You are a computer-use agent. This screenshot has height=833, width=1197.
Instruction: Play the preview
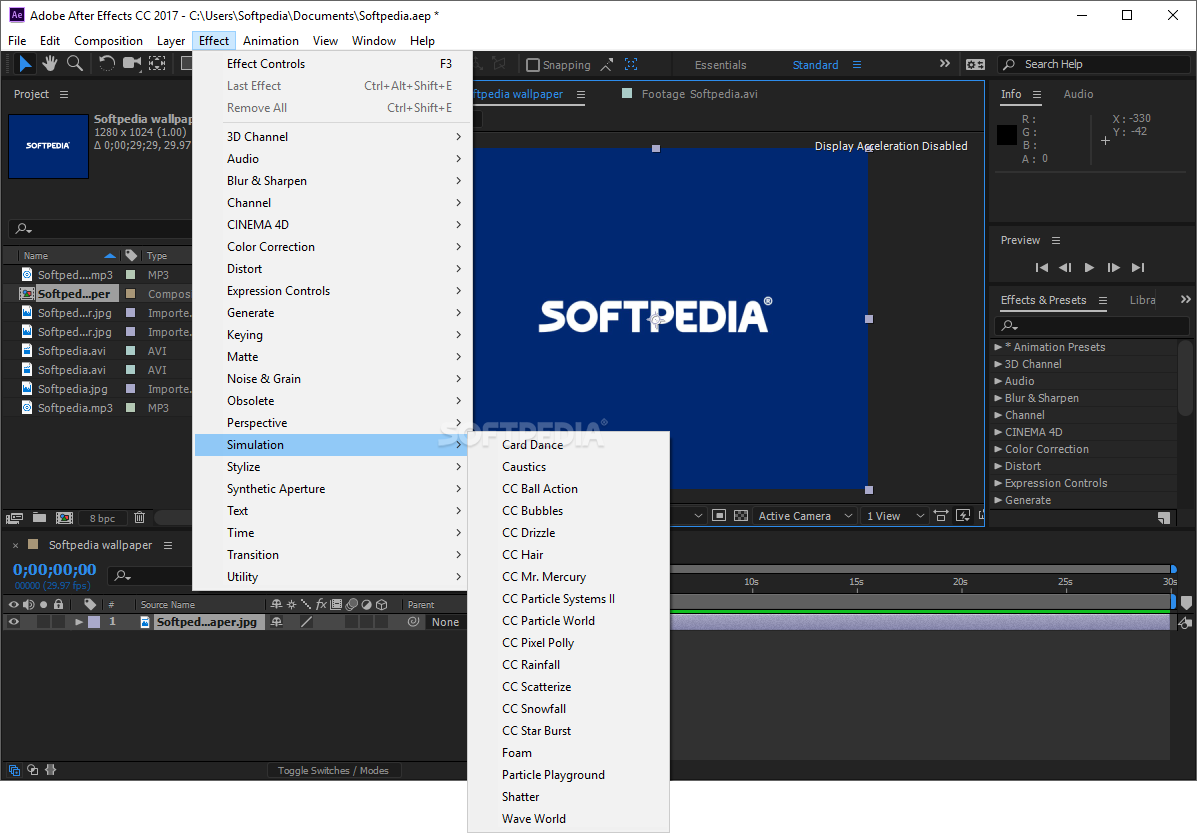point(1089,267)
